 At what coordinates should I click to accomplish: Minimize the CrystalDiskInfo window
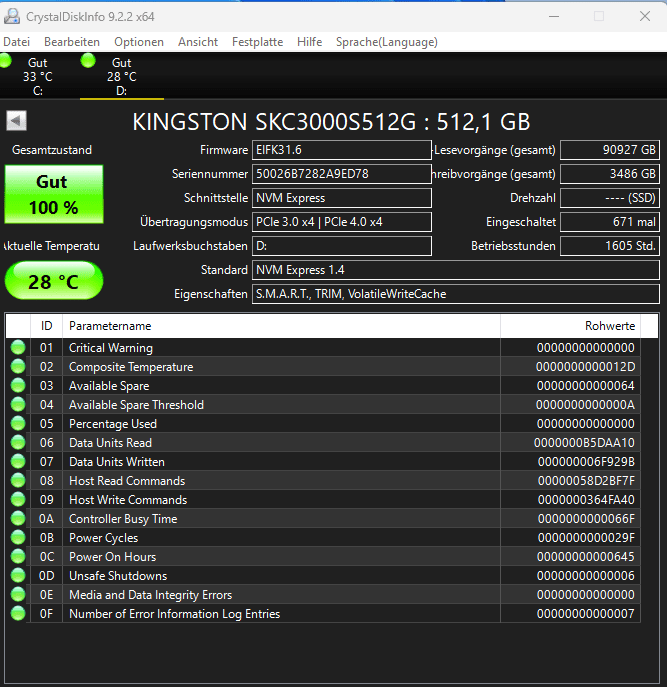click(x=554, y=17)
